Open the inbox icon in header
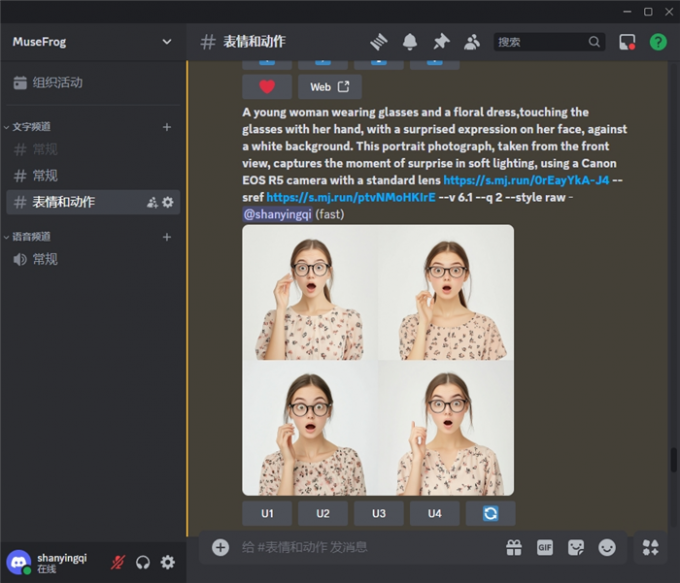680x583 pixels. 627,42
